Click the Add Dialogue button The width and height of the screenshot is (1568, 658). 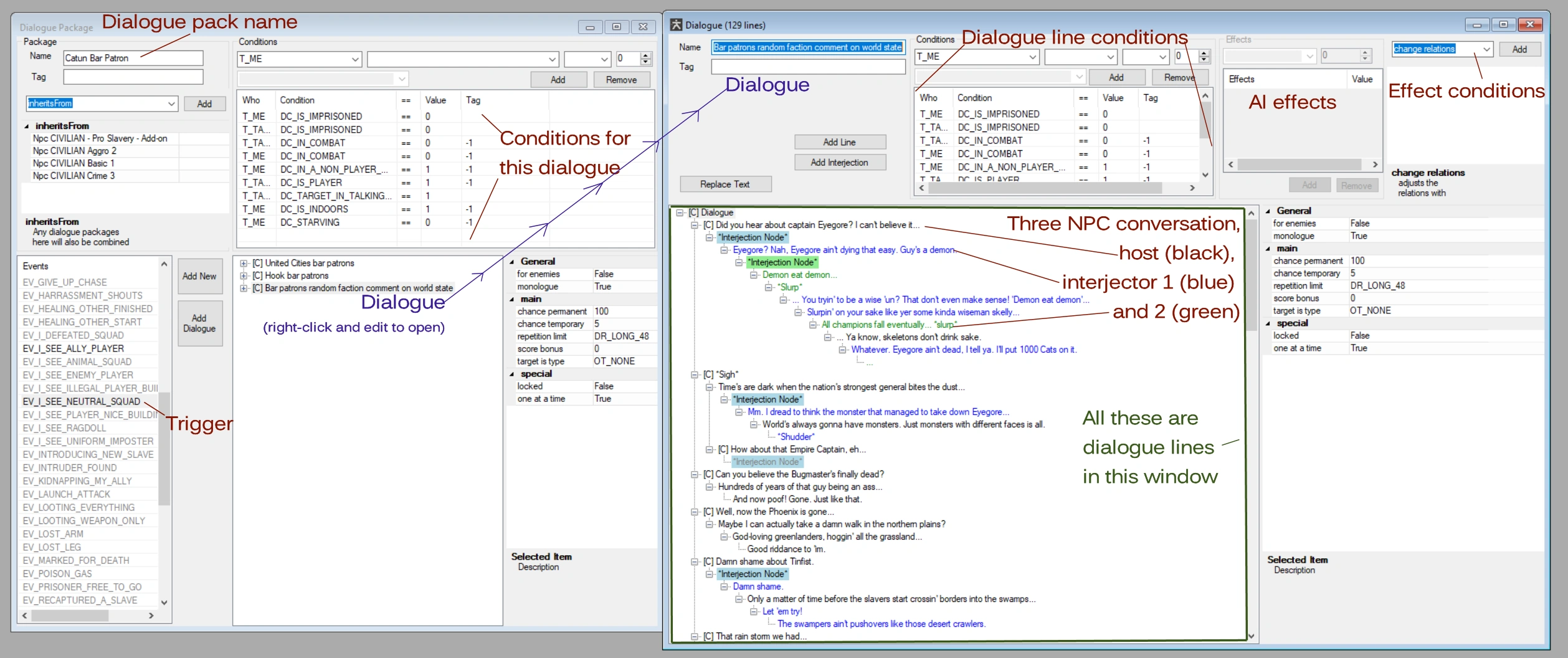pos(199,323)
